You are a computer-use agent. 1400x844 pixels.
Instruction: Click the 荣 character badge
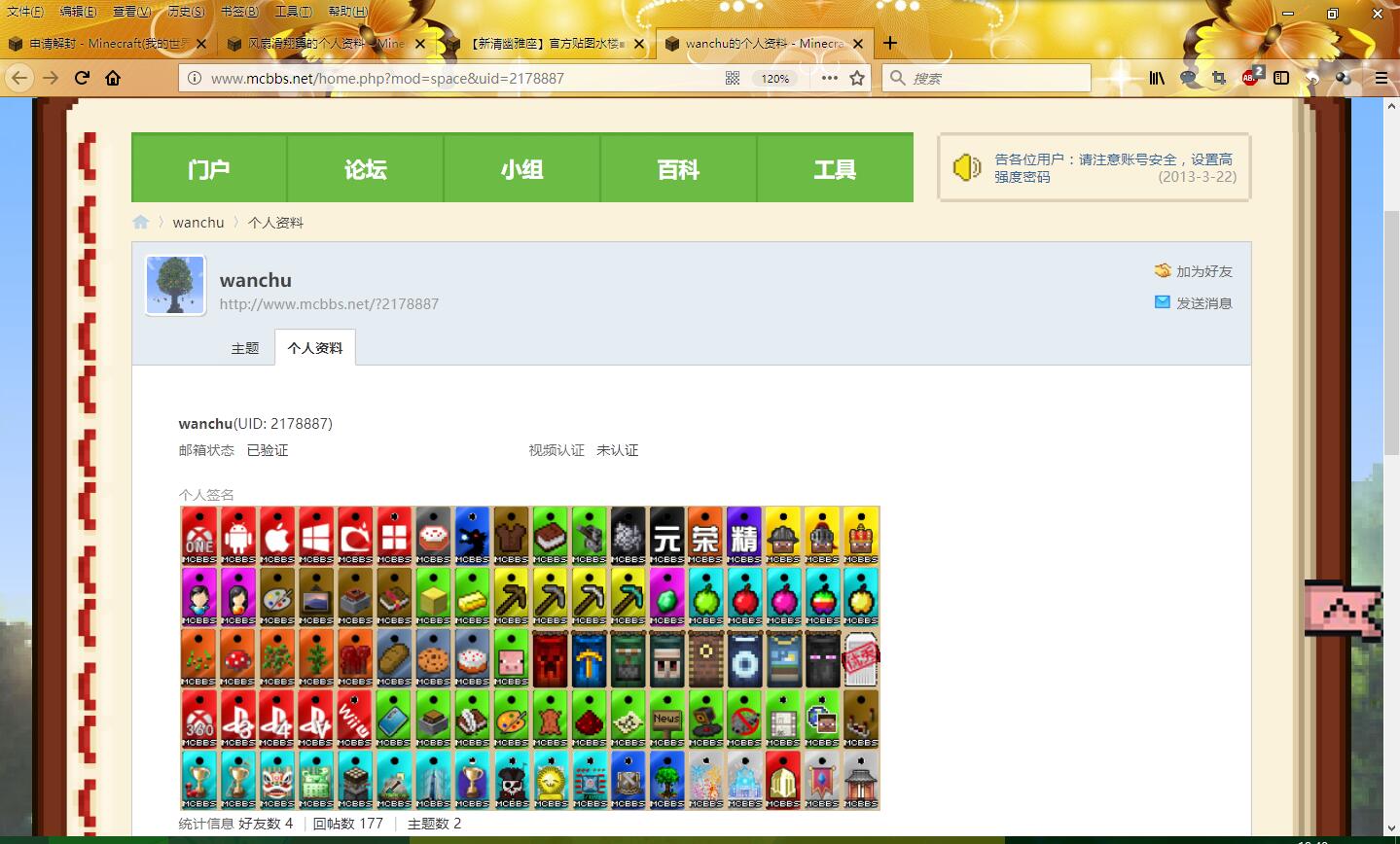[705, 536]
